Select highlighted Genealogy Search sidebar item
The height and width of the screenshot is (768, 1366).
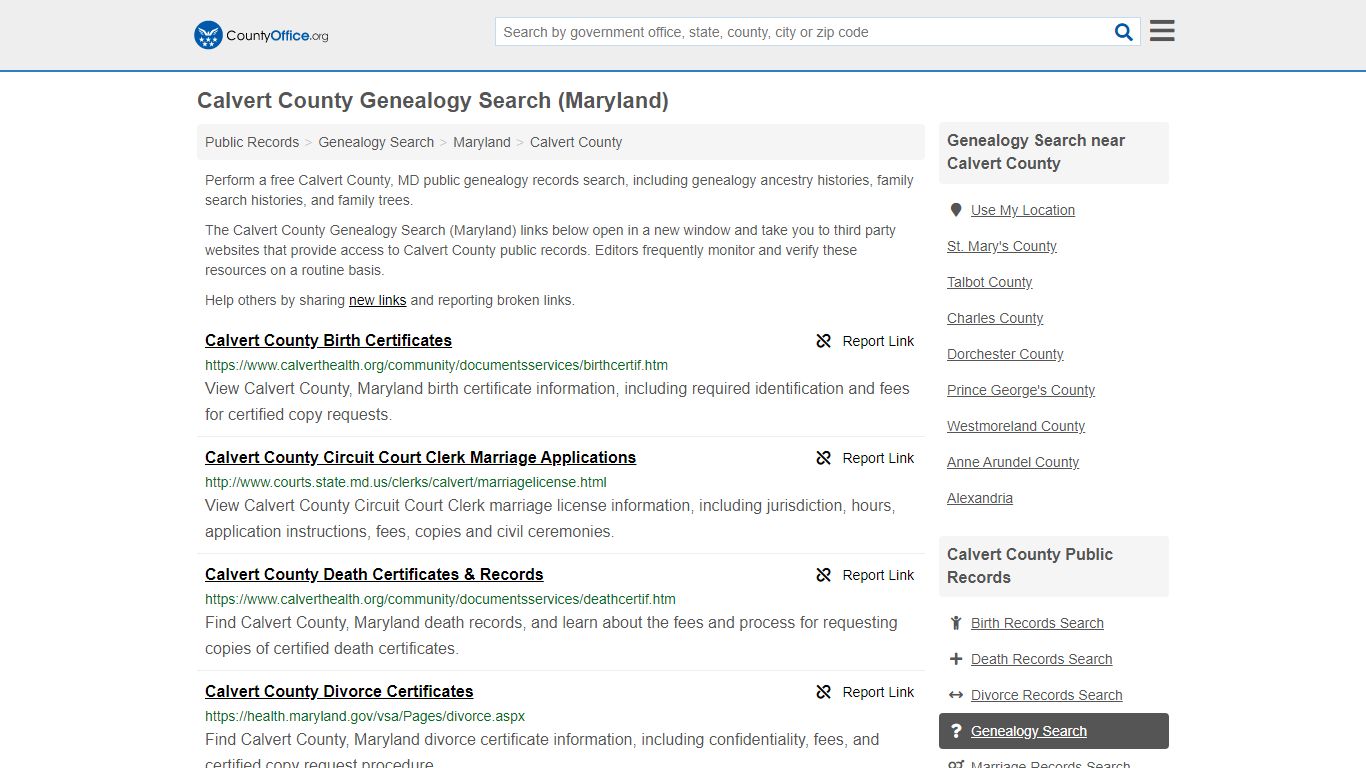(1054, 731)
